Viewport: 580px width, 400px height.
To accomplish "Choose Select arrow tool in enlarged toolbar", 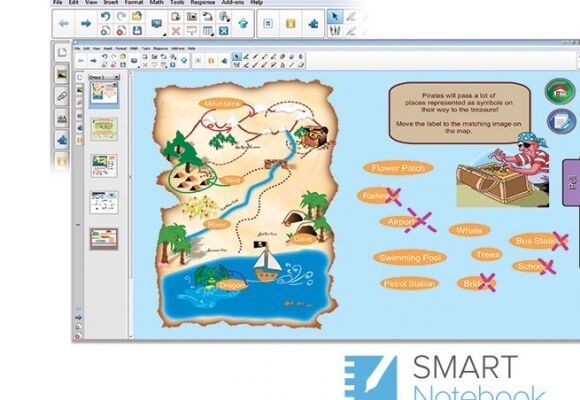I will [x=335, y=16].
